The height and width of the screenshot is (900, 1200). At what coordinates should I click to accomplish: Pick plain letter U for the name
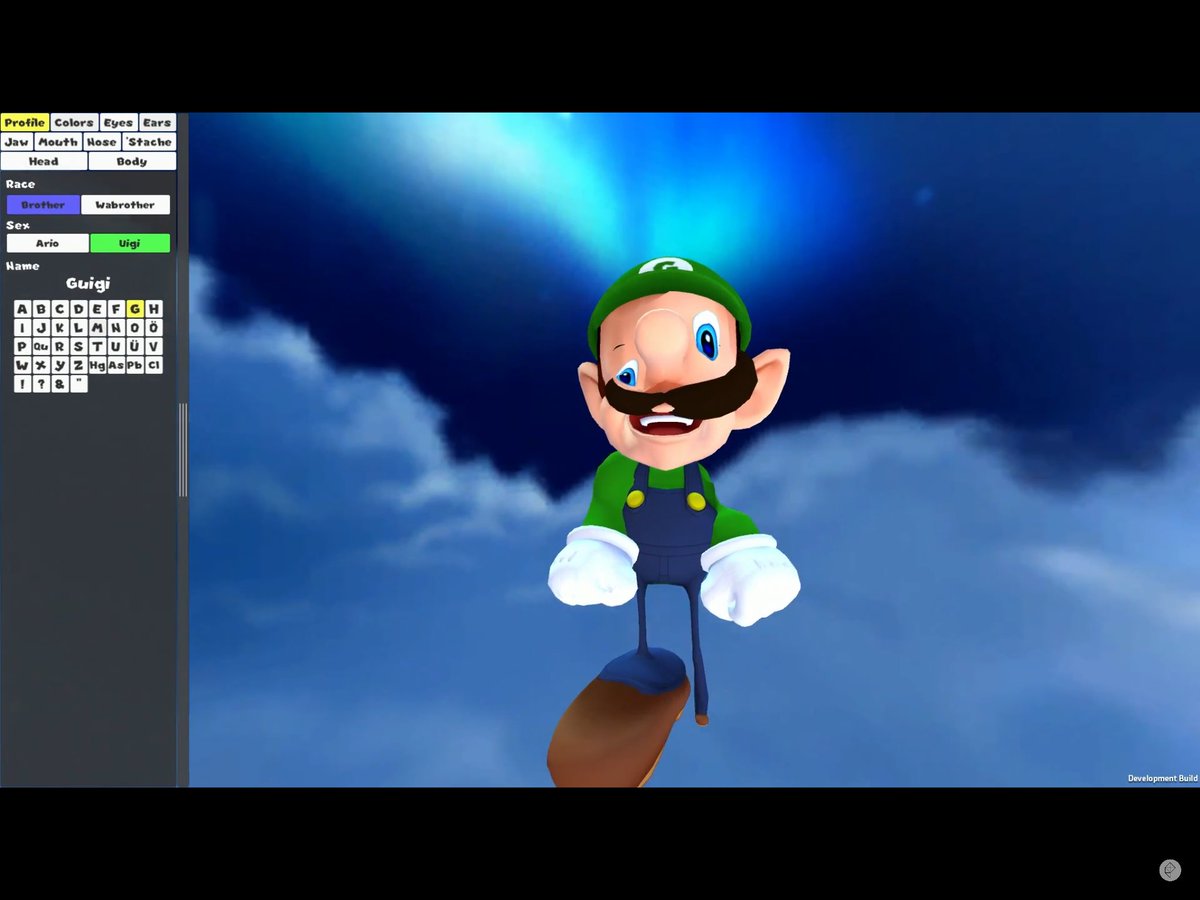point(116,347)
